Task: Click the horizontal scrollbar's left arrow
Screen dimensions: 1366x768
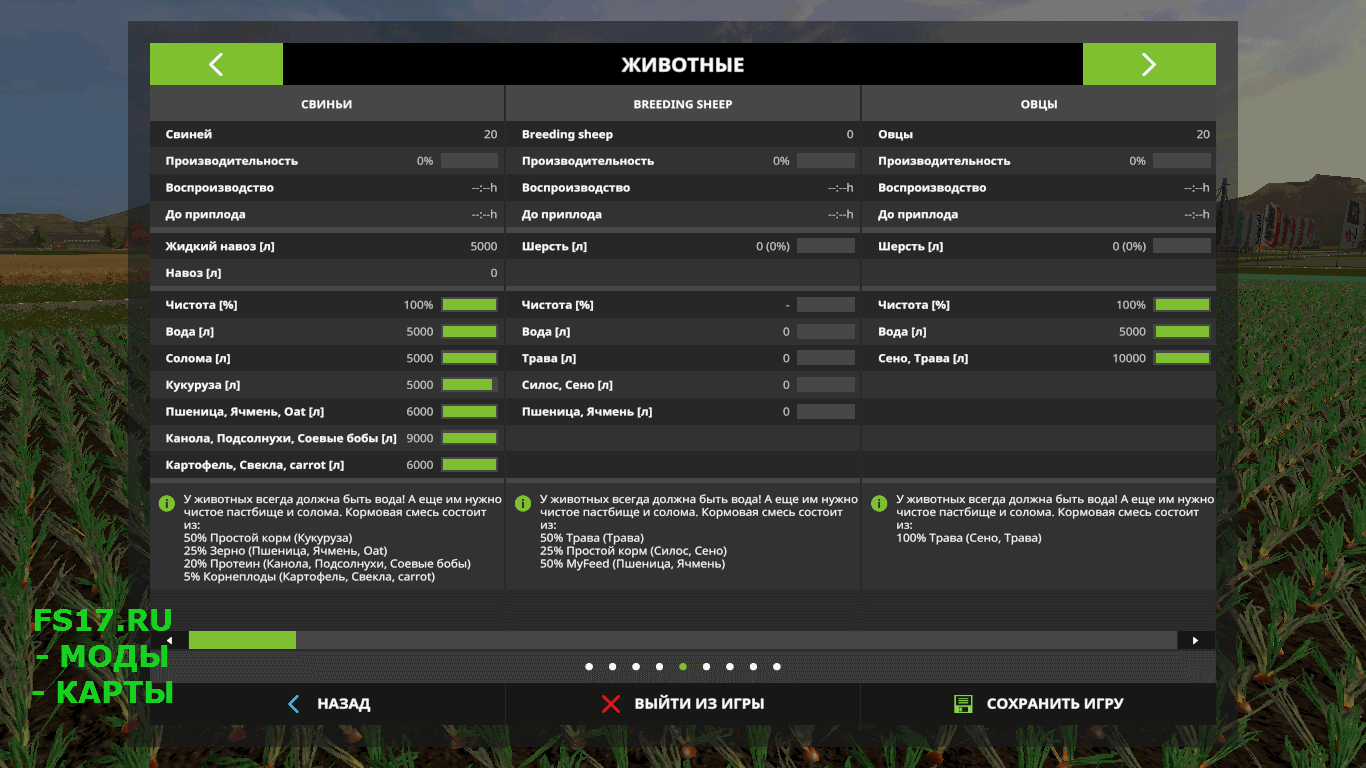Action: [x=169, y=640]
